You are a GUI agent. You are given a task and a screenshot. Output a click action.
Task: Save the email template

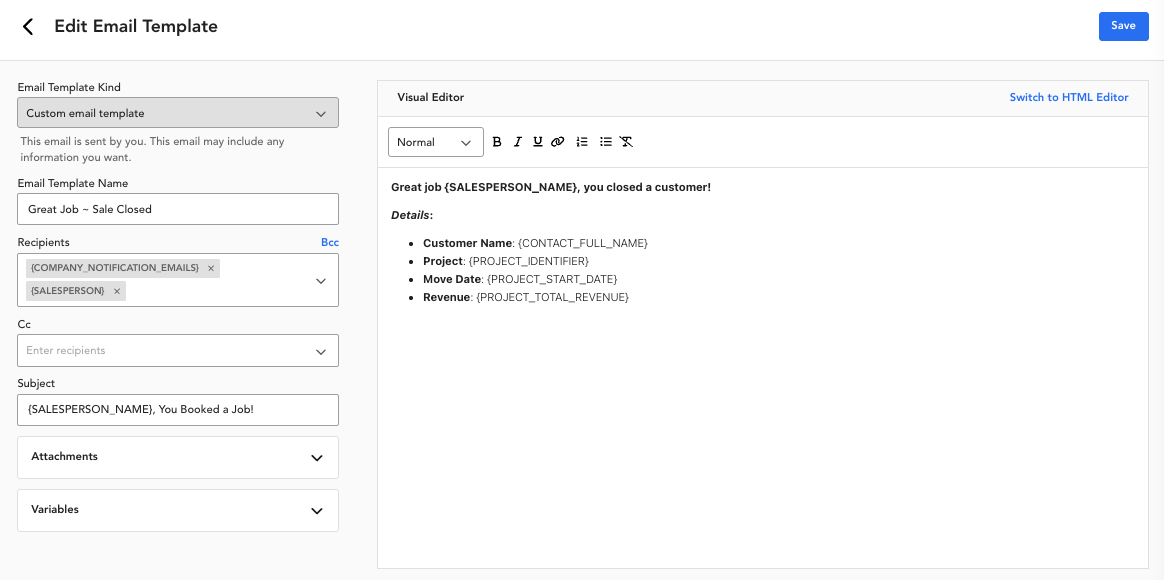point(1123,26)
